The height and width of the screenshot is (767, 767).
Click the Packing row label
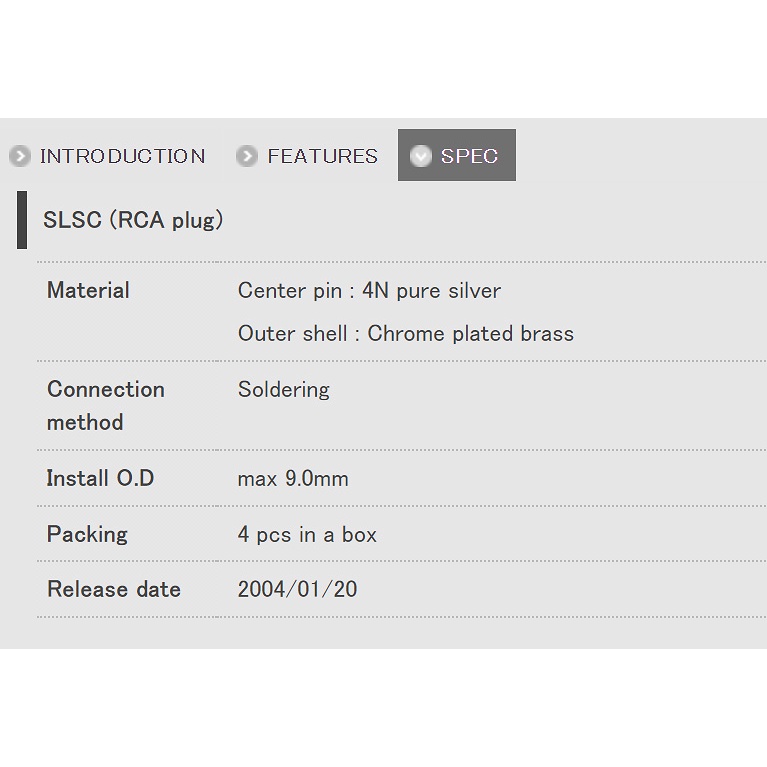click(87, 534)
